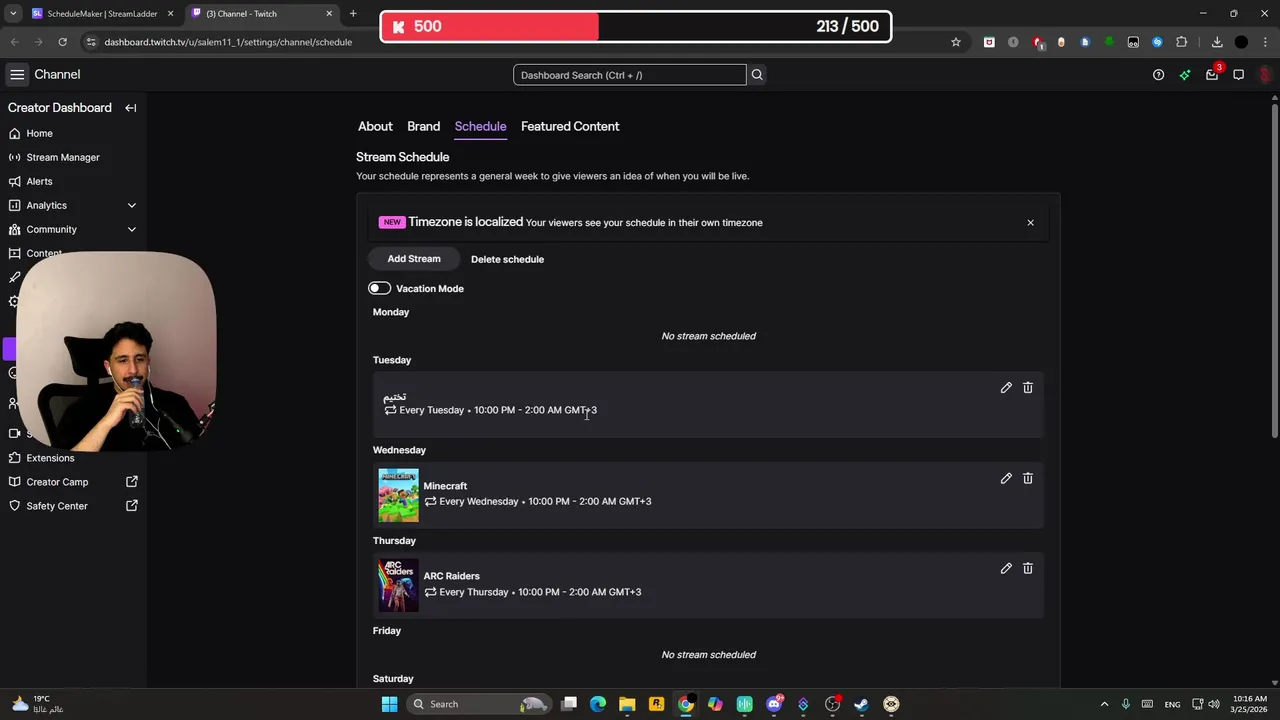The image size is (1280, 720).
Task: Open the Windows Start menu
Action: click(389, 704)
